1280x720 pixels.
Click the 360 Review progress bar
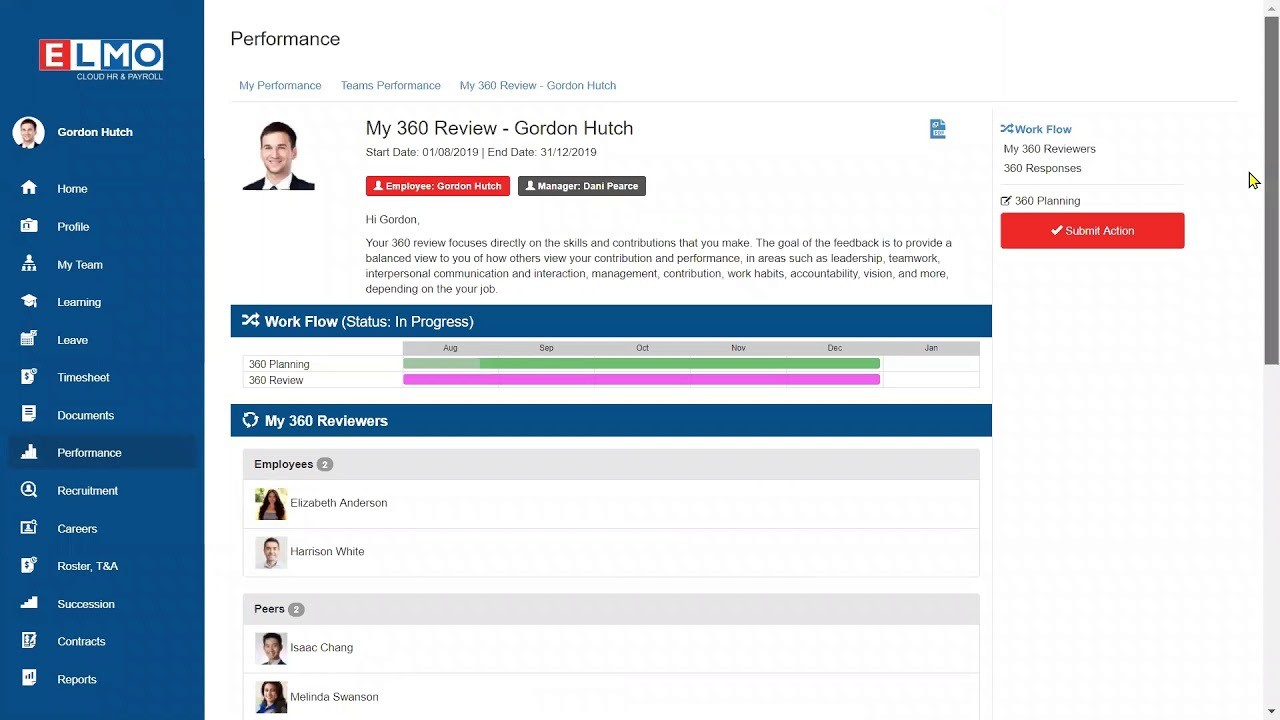(x=640, y=380)
